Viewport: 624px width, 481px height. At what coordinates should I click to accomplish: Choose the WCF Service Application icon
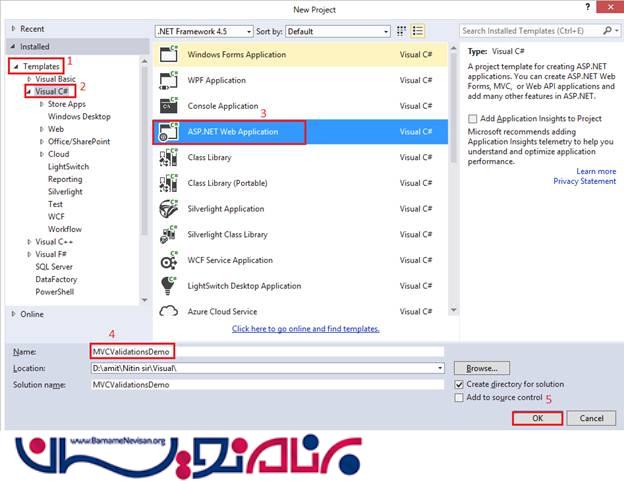point(167,260)
